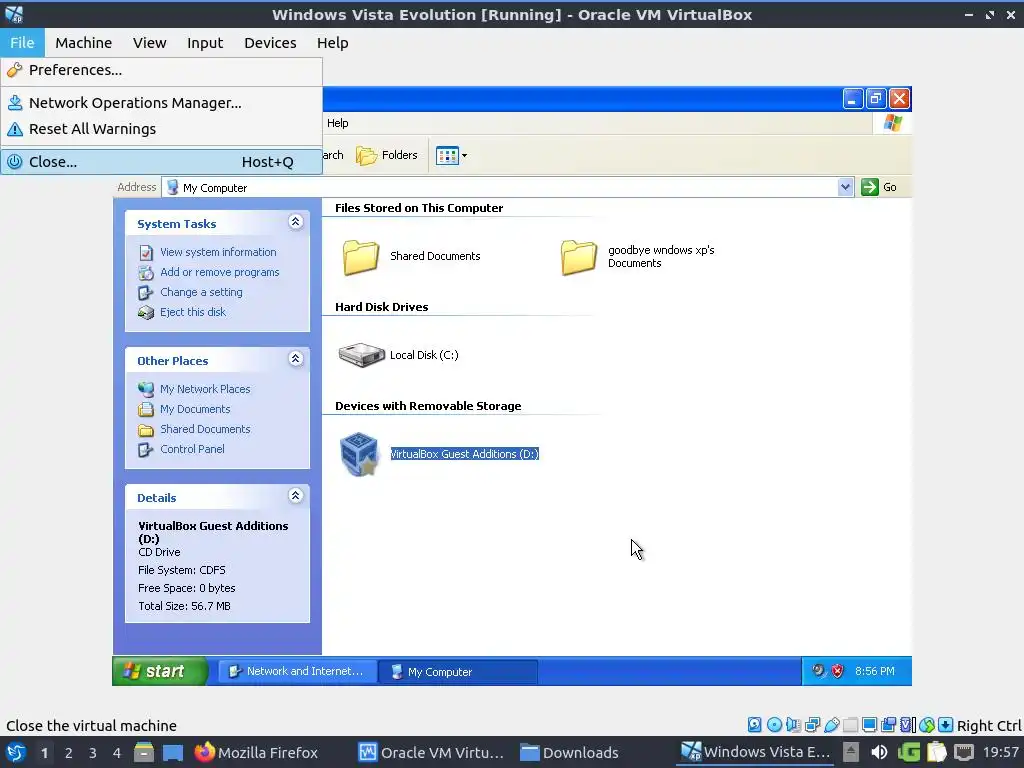Collapse the Details panel

point(295,496)
